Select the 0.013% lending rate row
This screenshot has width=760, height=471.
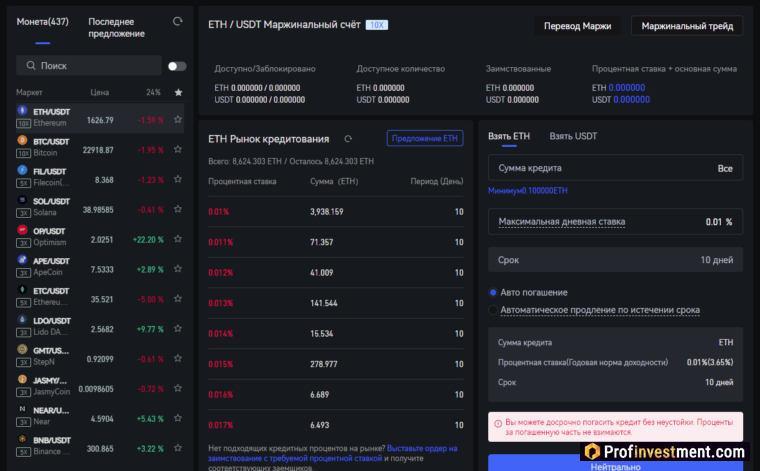point(335,303)
